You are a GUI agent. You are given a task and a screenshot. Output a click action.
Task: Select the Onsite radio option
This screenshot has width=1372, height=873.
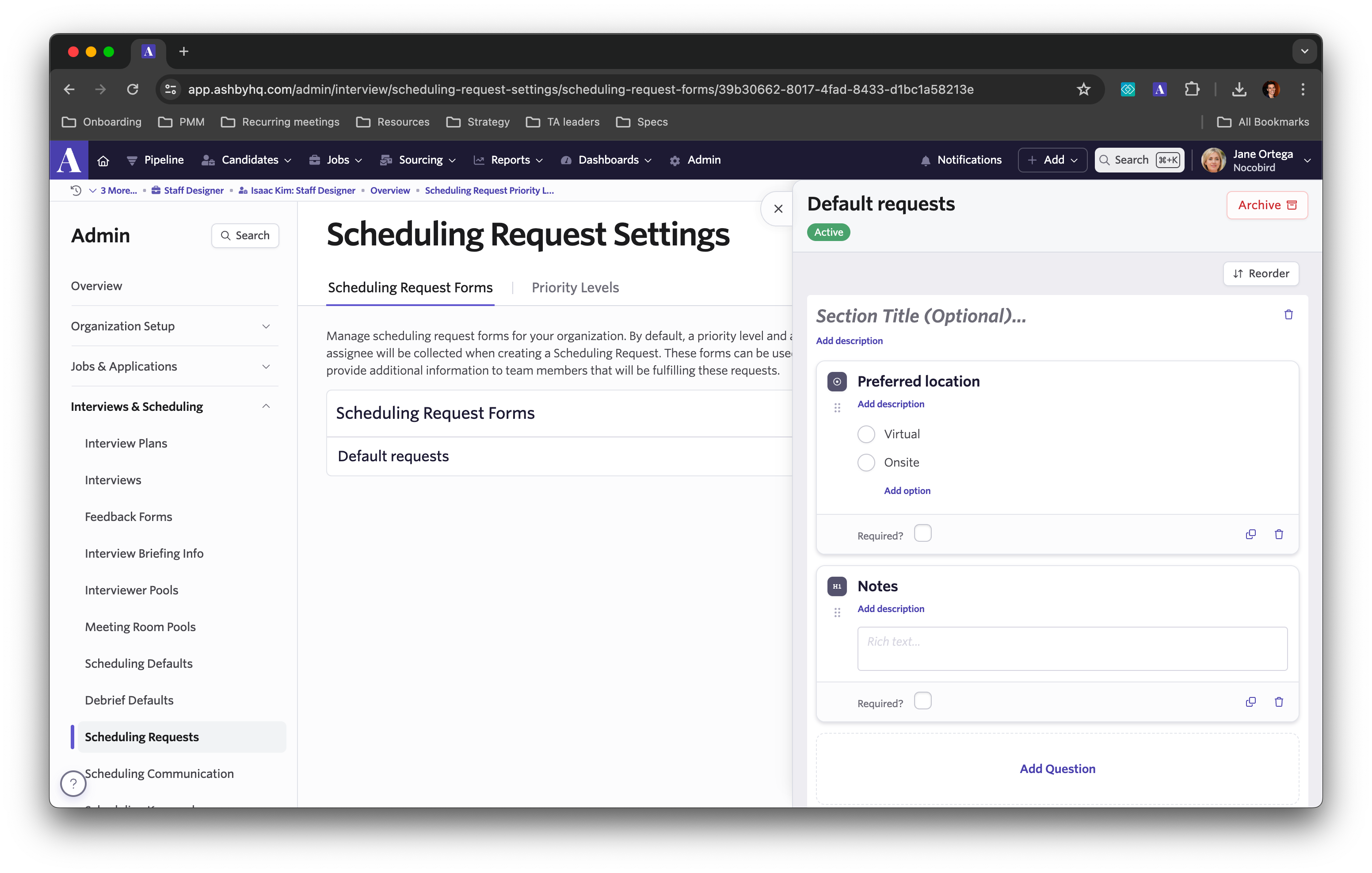coord(866,463)
